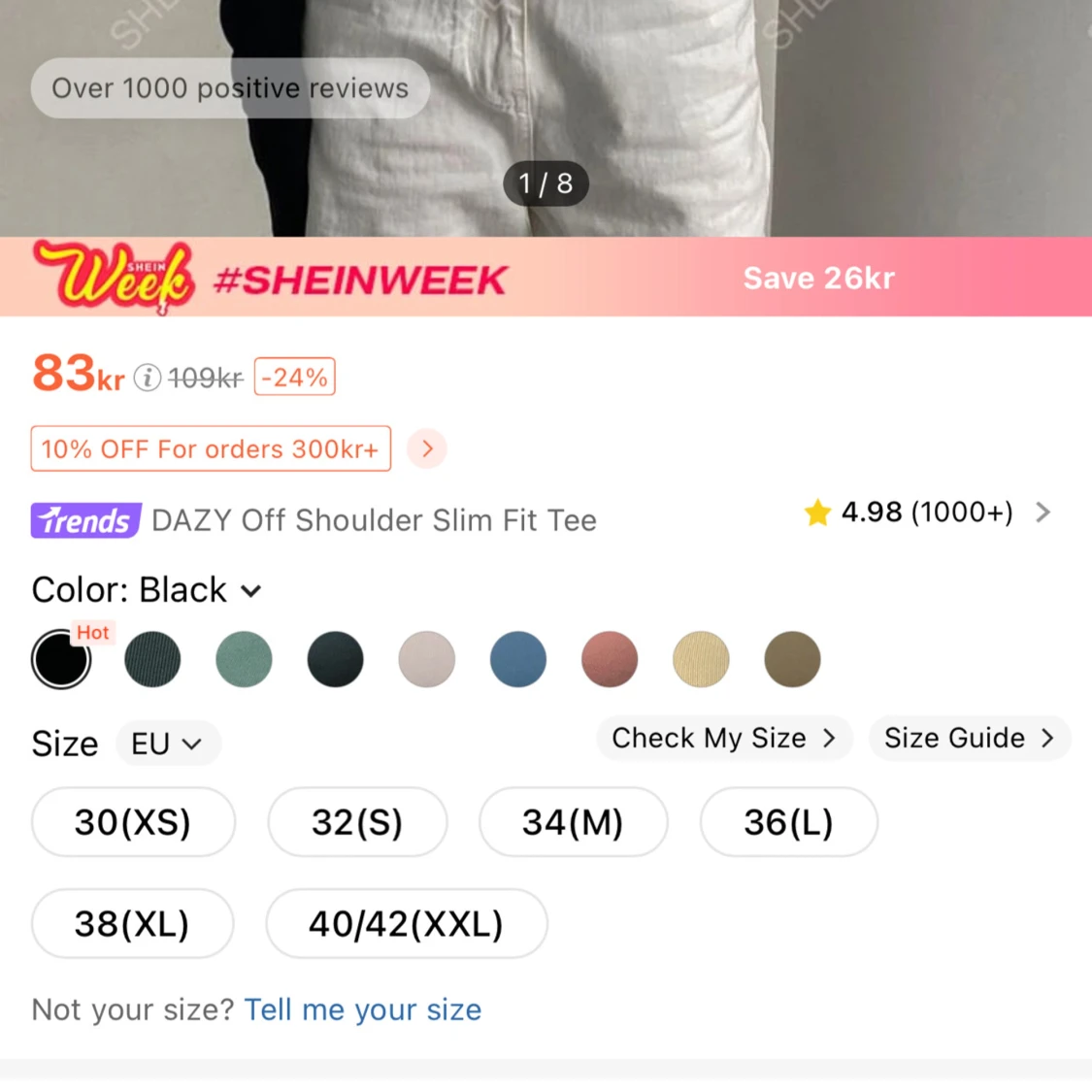Tap the purple Trends badge
This screenshot has height=1092, width=1092.
(85, 520)
